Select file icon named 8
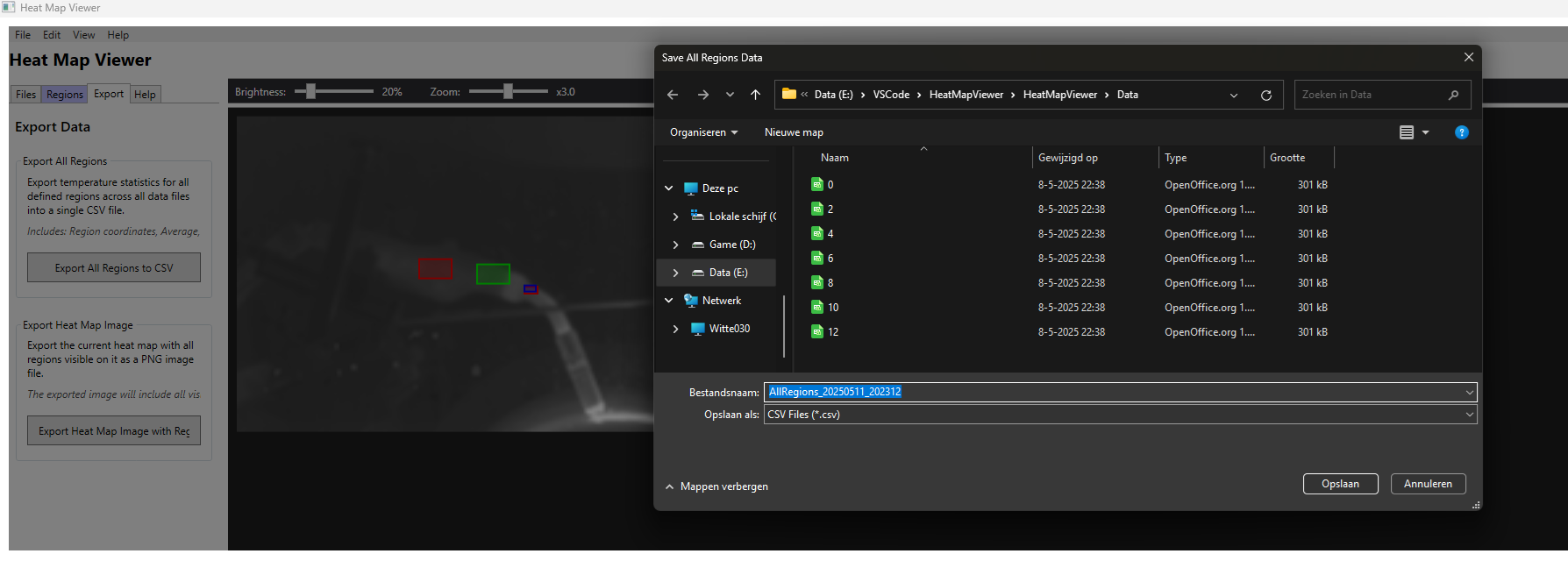Screen dimensions: 1568x568 coord(817,283)
